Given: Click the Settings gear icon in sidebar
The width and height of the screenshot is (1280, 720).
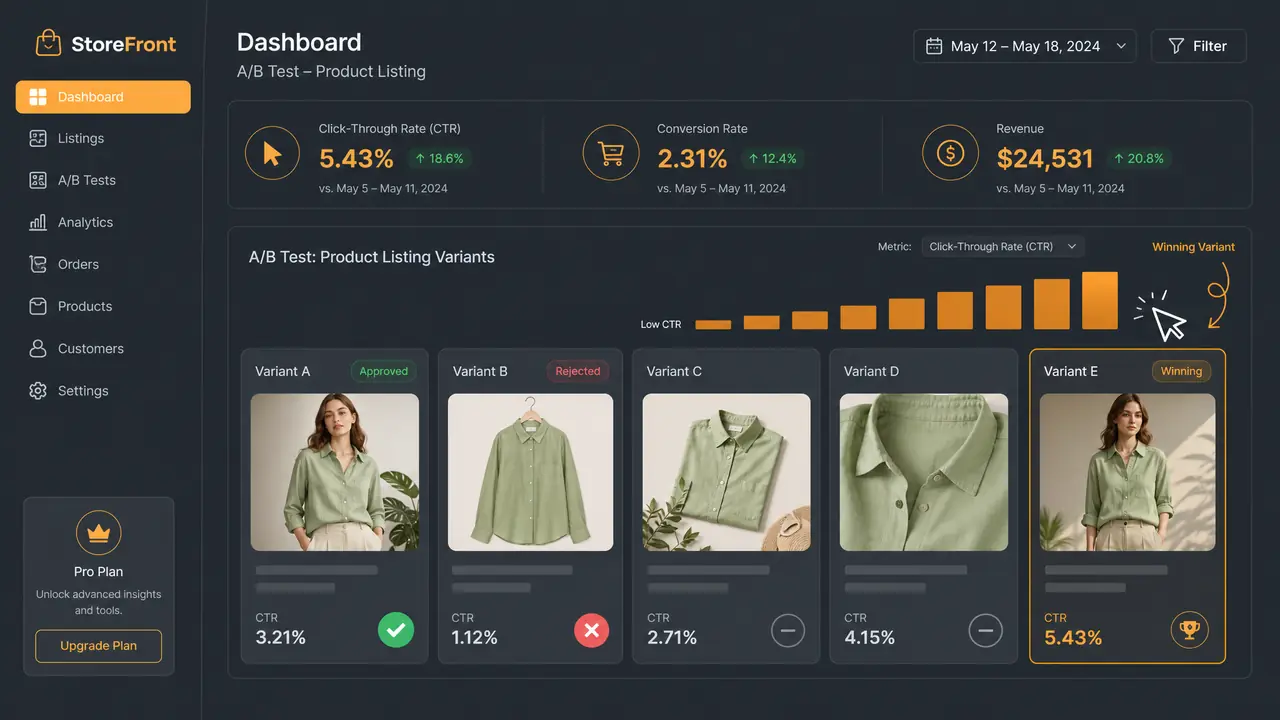Looking at the screenshot, I should (x=38, y=391).
